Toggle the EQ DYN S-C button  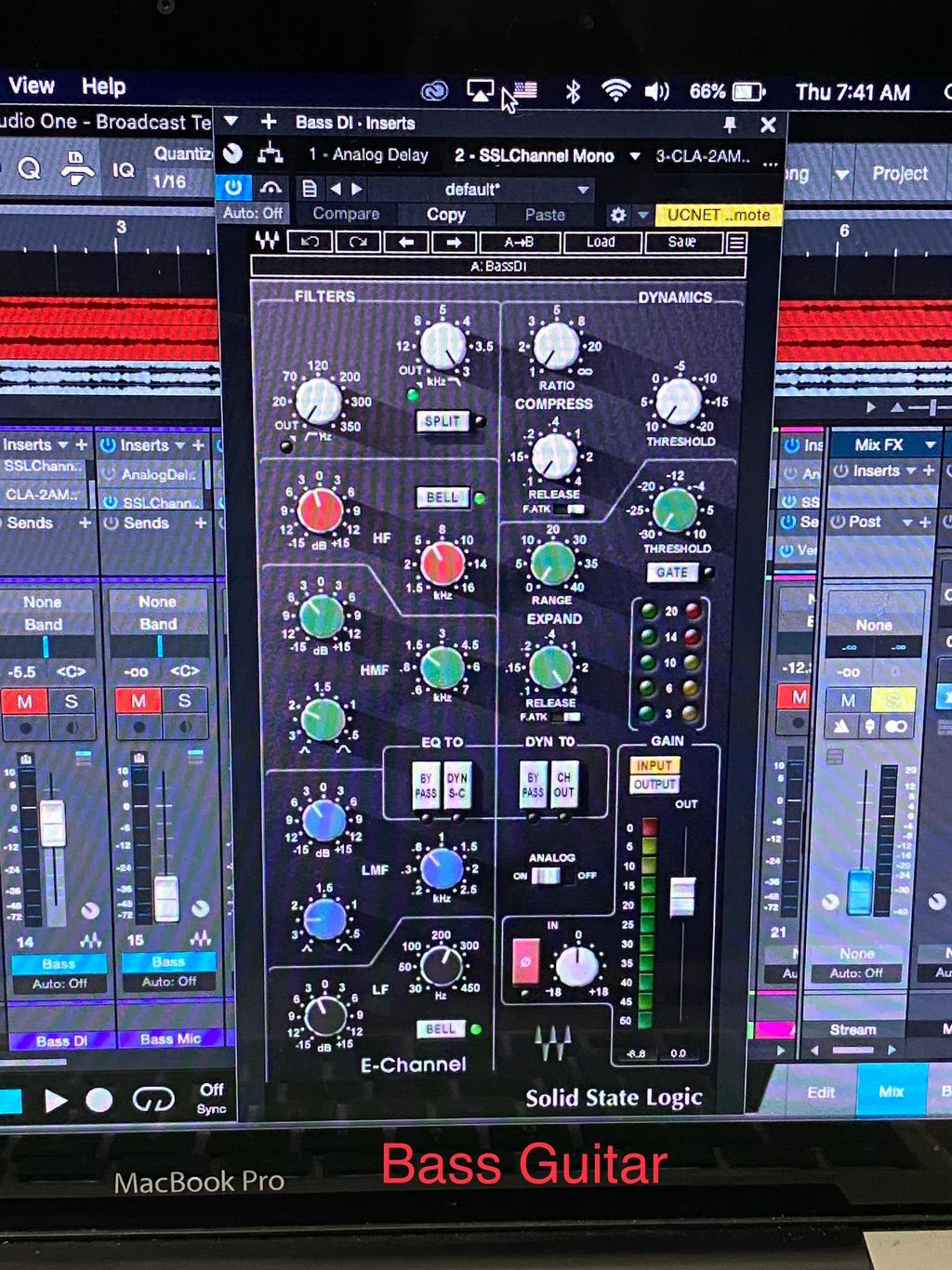pos(457,786)
